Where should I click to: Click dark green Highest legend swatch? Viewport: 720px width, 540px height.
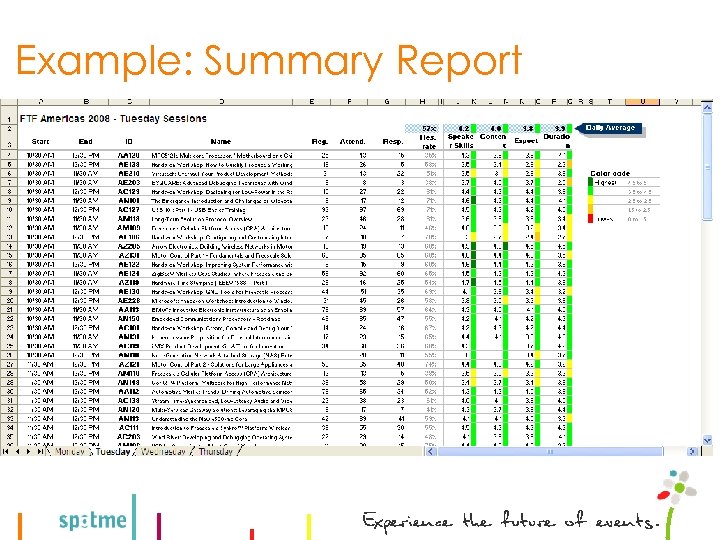coord(591,182)
